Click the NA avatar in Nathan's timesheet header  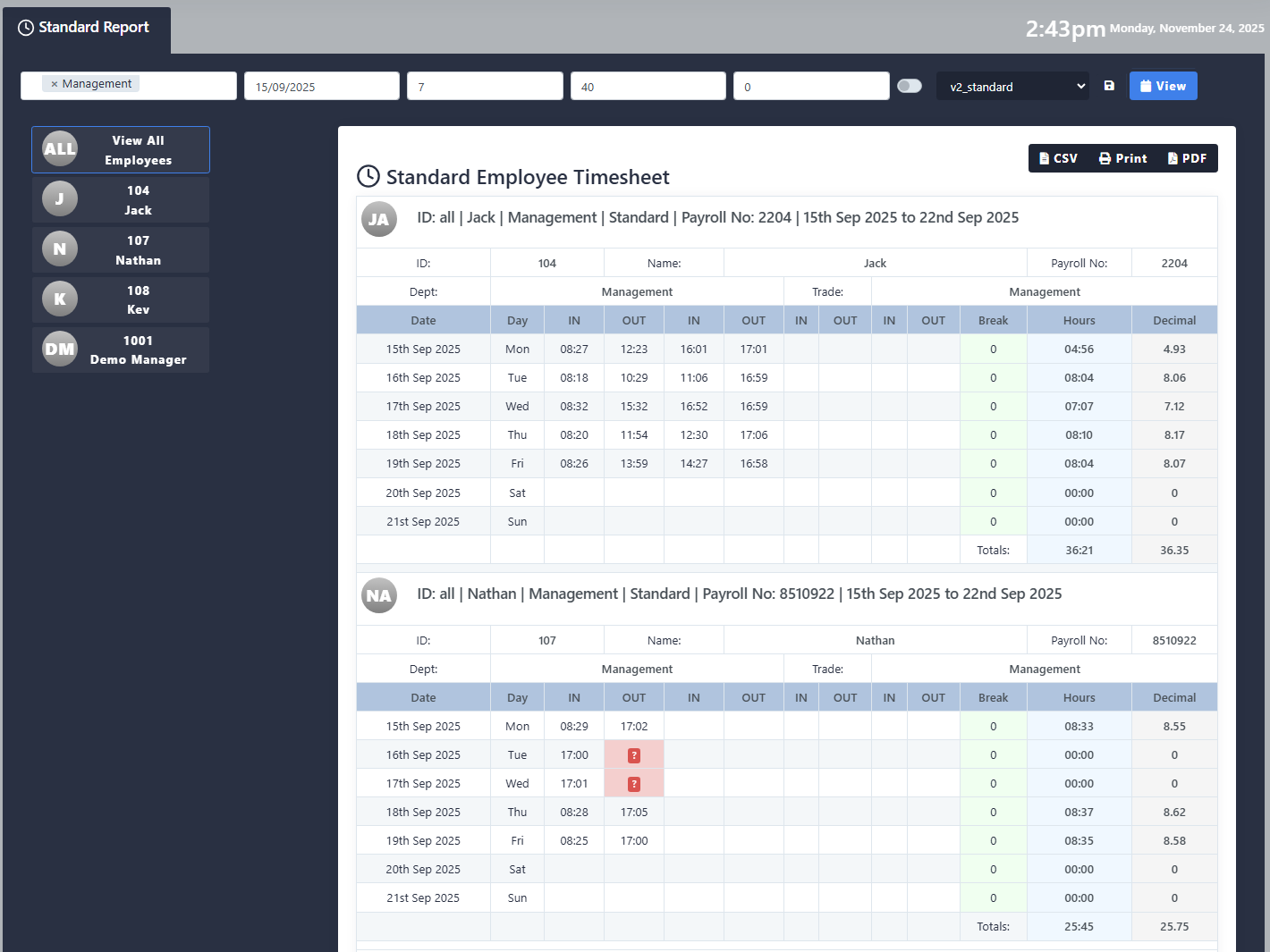(x=379, y=595)
